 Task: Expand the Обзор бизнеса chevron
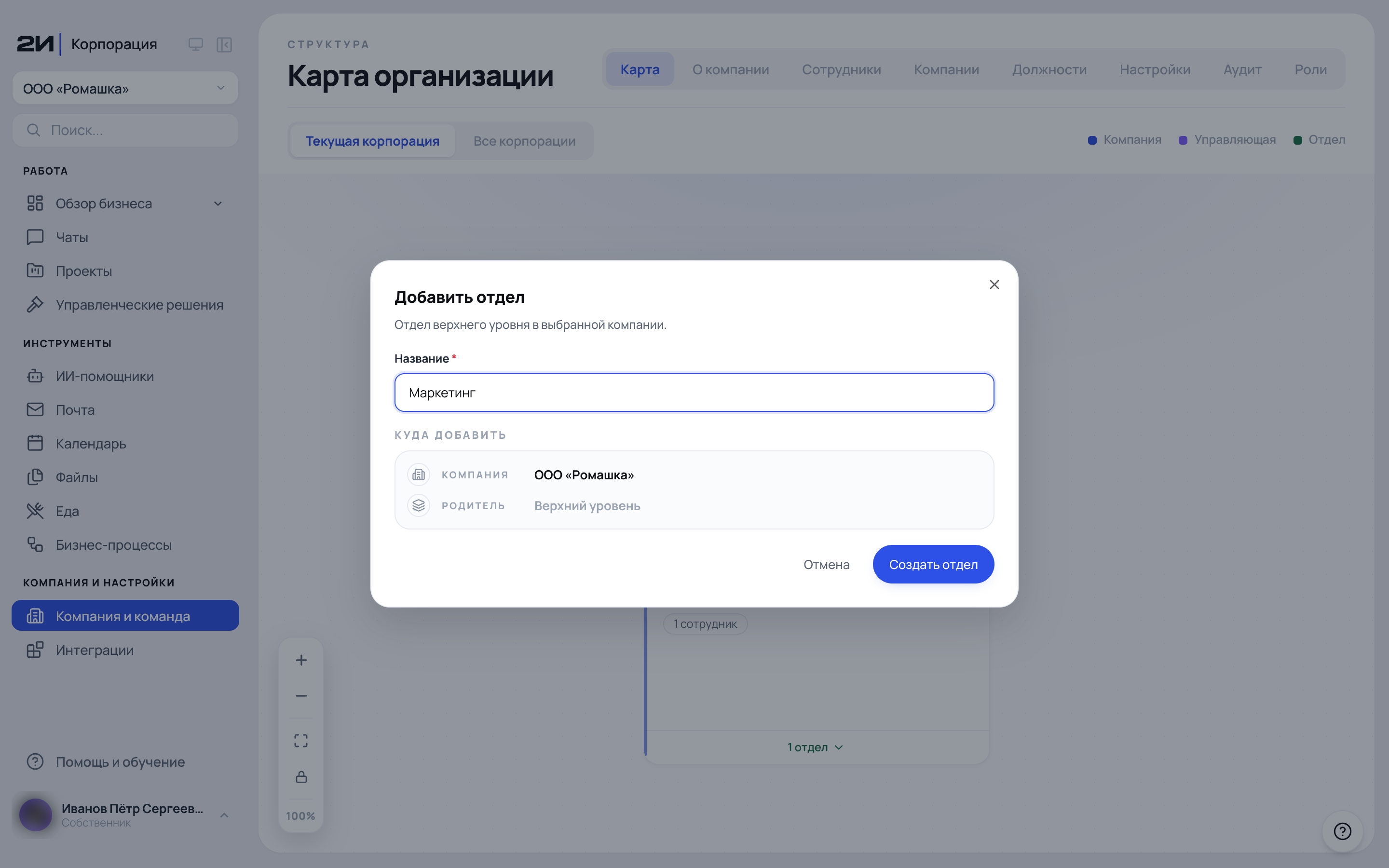pyautogui.click(x=218, y=204)
